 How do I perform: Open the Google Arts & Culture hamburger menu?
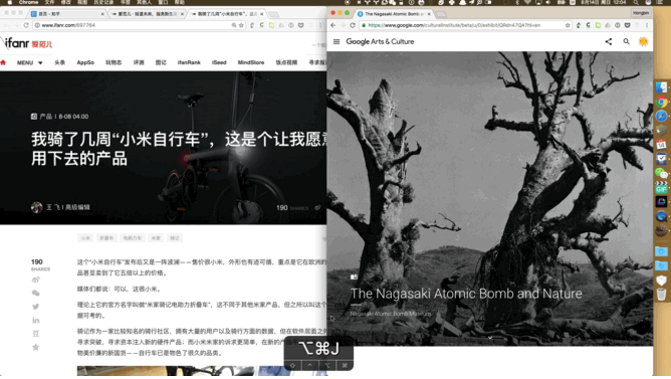[x=336, y=41]
